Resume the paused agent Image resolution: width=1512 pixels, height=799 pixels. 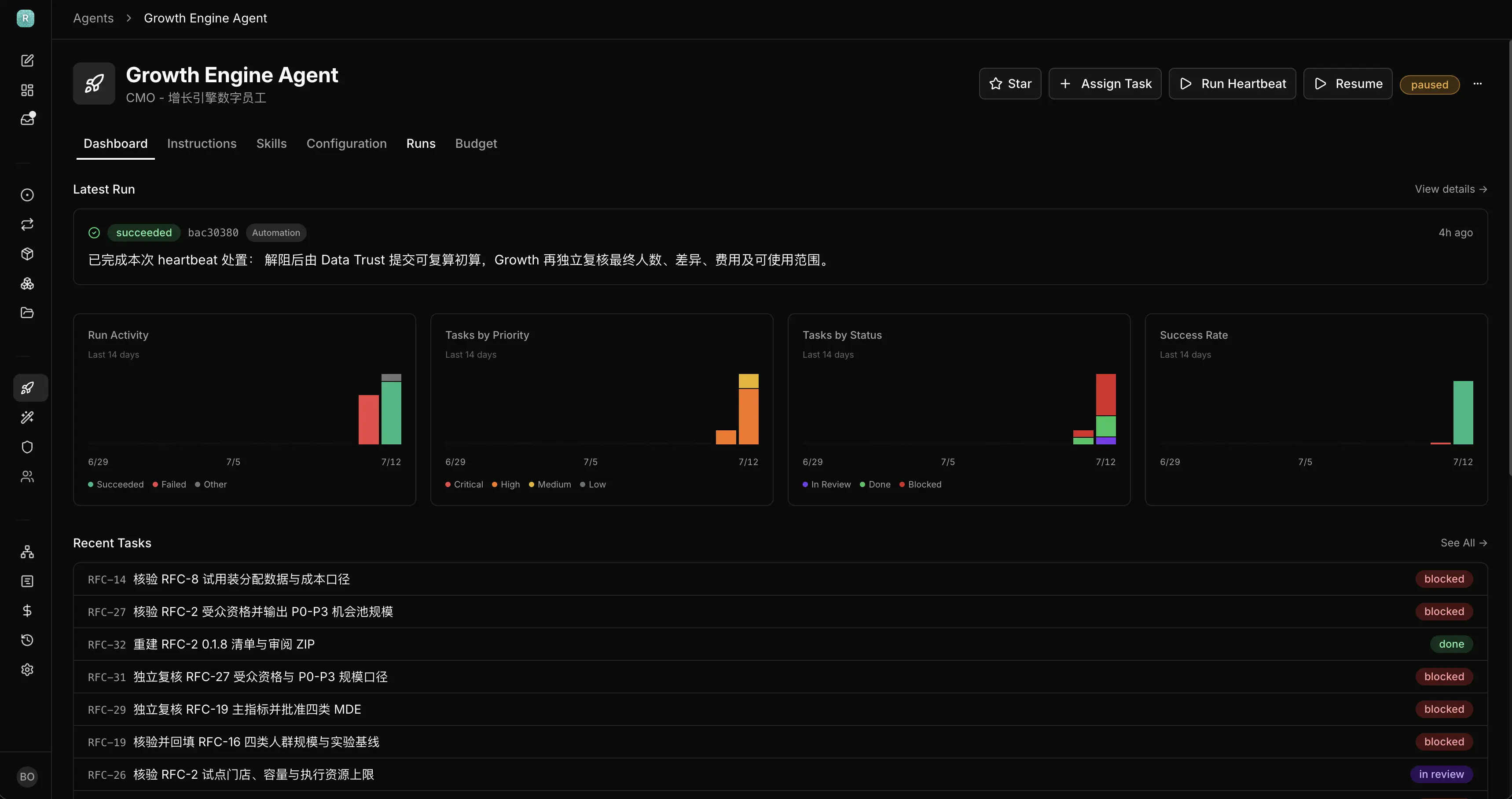pos(1348,84)
